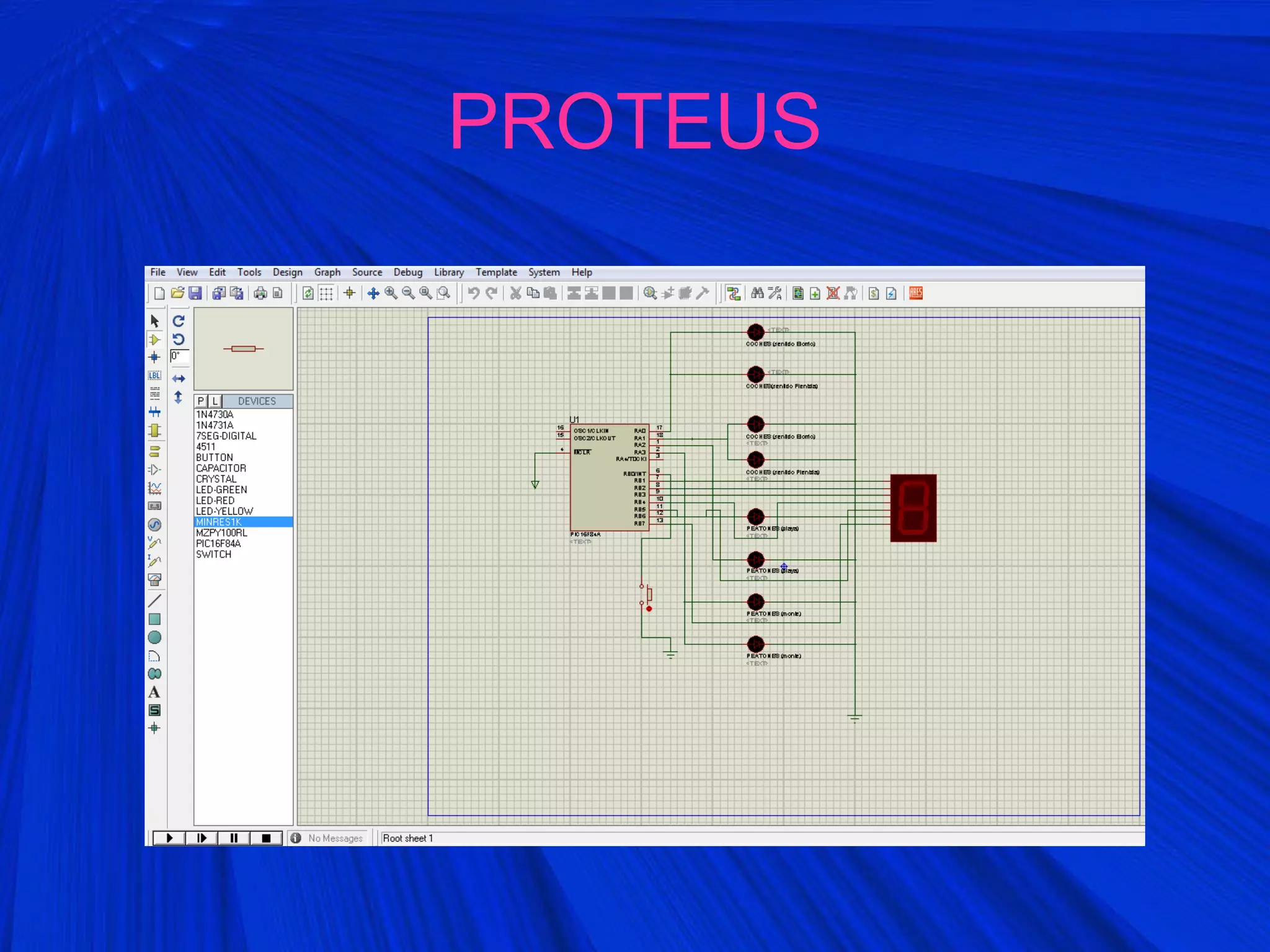Select the 2D Text A tool
1270x952 pixels.
point(155,692)
